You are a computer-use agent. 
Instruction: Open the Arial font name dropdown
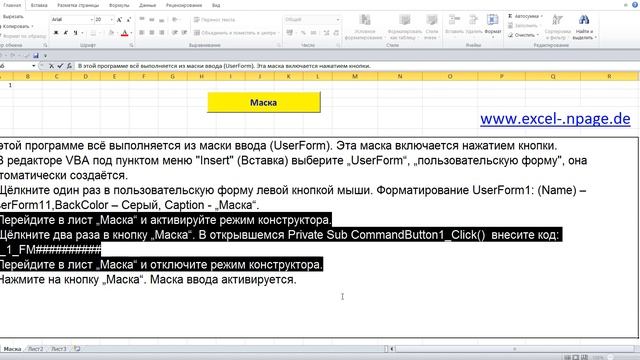pos(91,20)
